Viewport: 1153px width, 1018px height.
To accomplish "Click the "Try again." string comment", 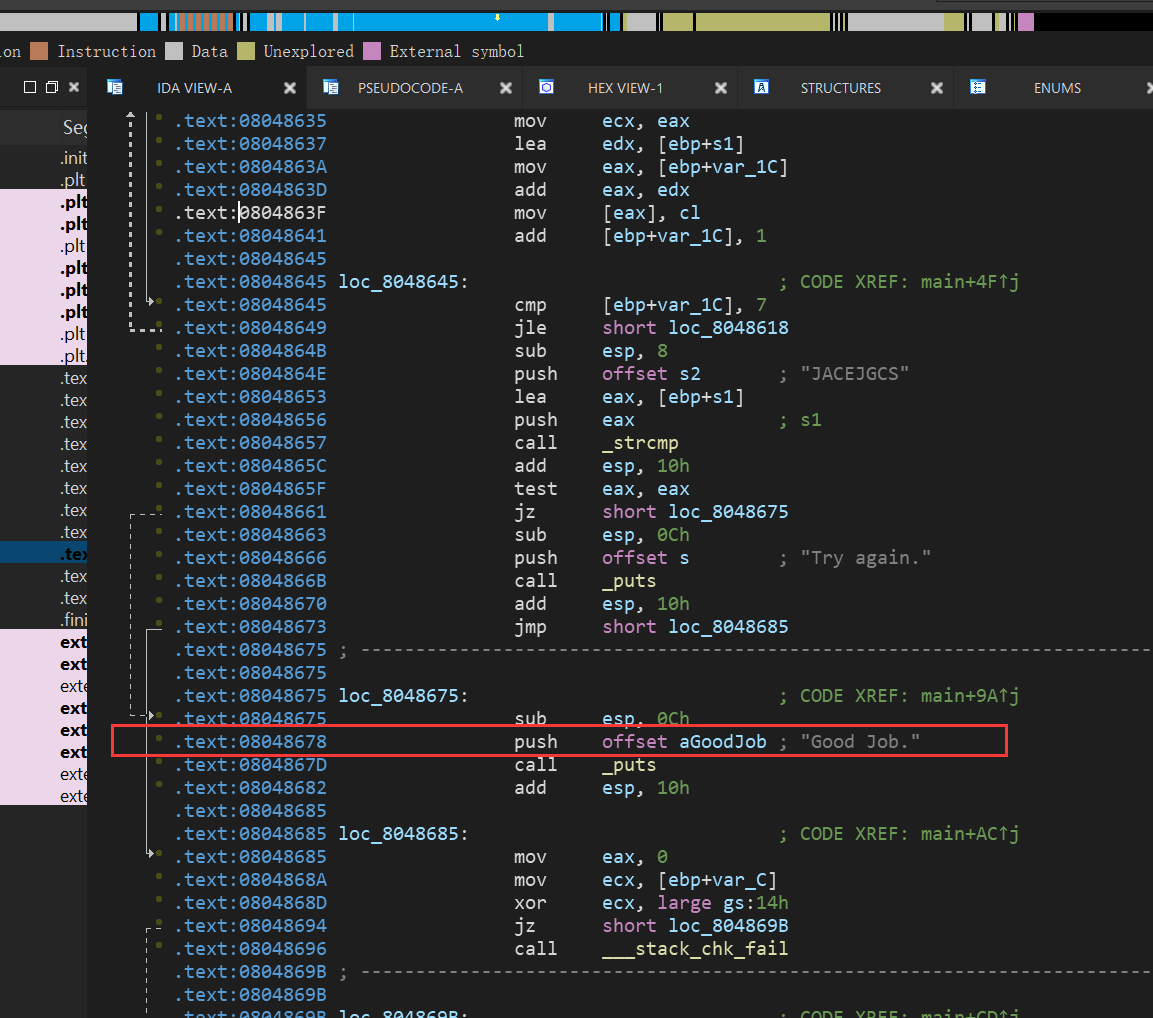I will 865,558.
